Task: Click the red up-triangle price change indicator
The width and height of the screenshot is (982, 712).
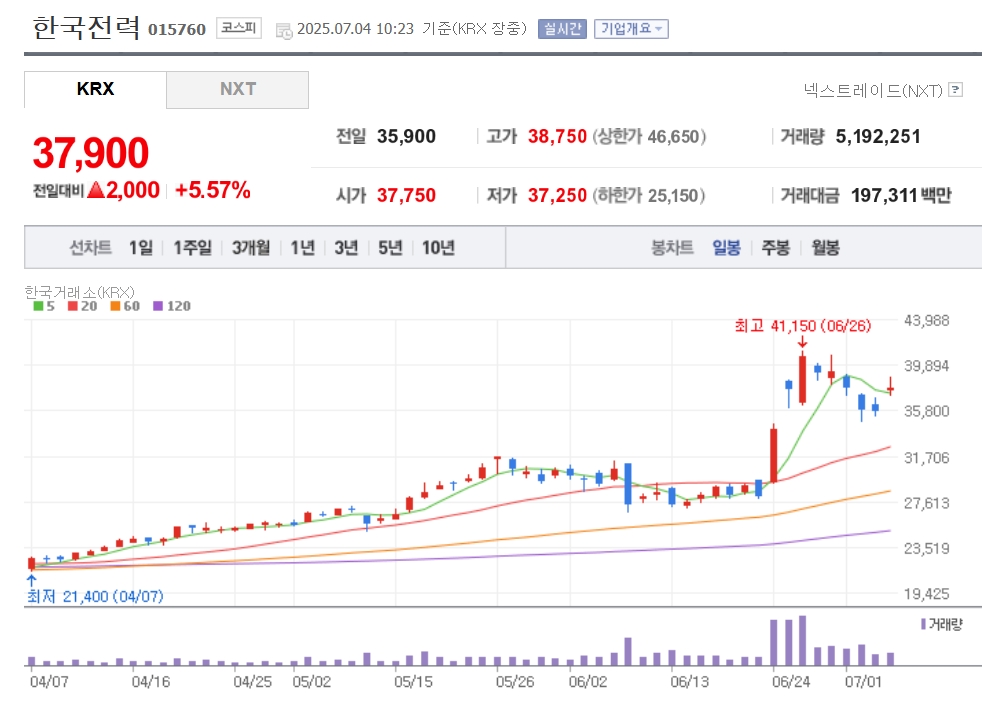Action: (x=96, y=190)
